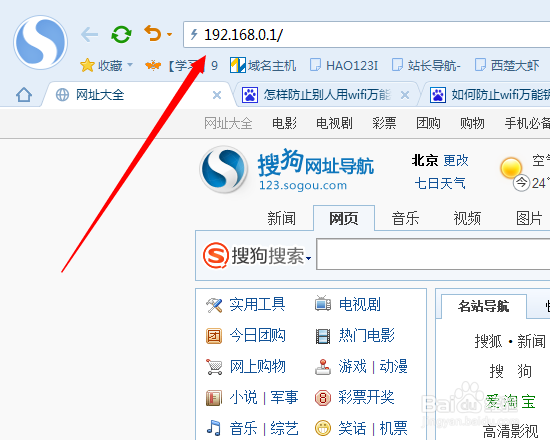Select the 音乐 search tab
550x440 pixels.
[x=405, y=218]
